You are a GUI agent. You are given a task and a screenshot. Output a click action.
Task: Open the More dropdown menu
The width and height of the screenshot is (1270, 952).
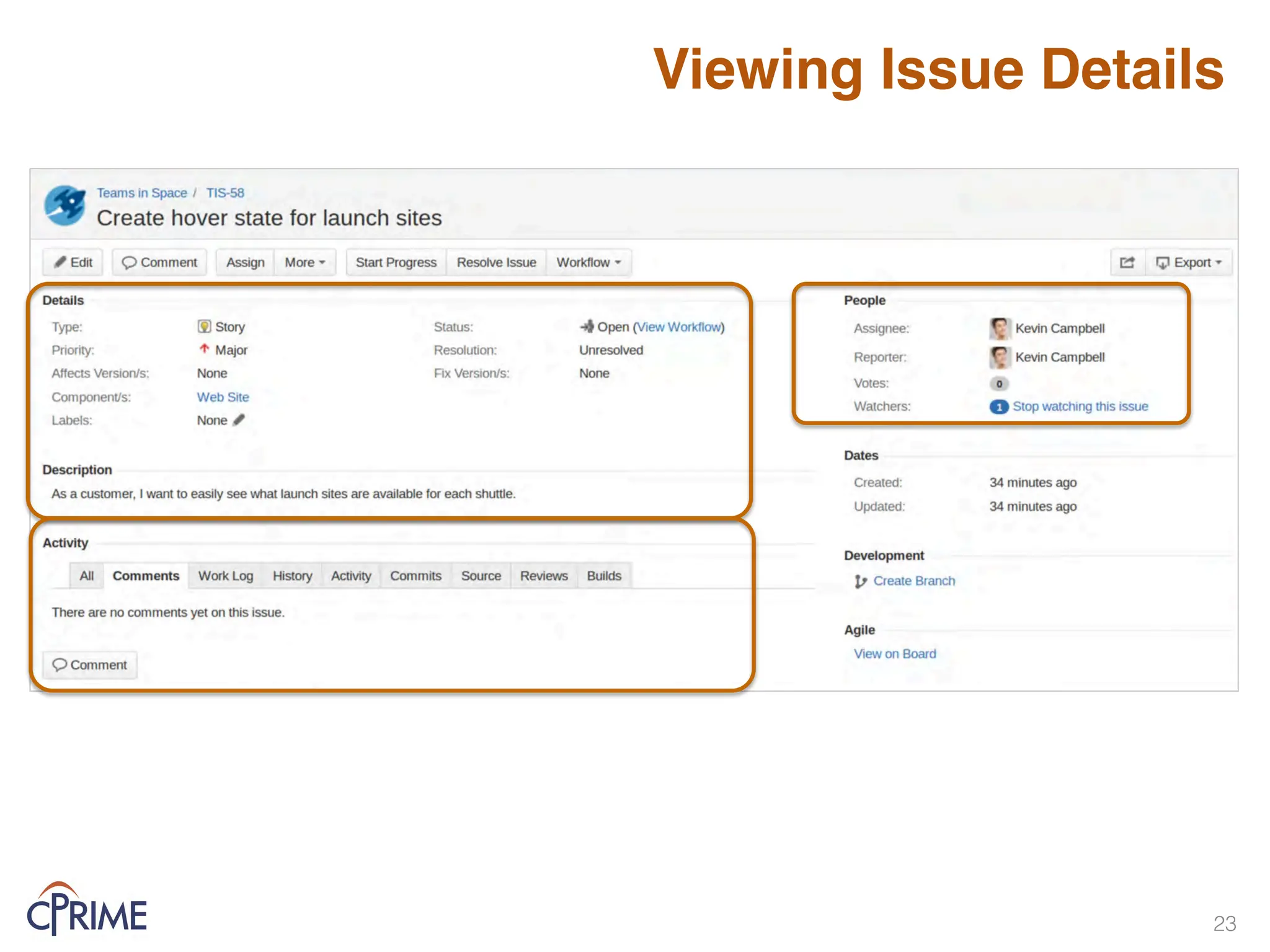pos(304,263)
